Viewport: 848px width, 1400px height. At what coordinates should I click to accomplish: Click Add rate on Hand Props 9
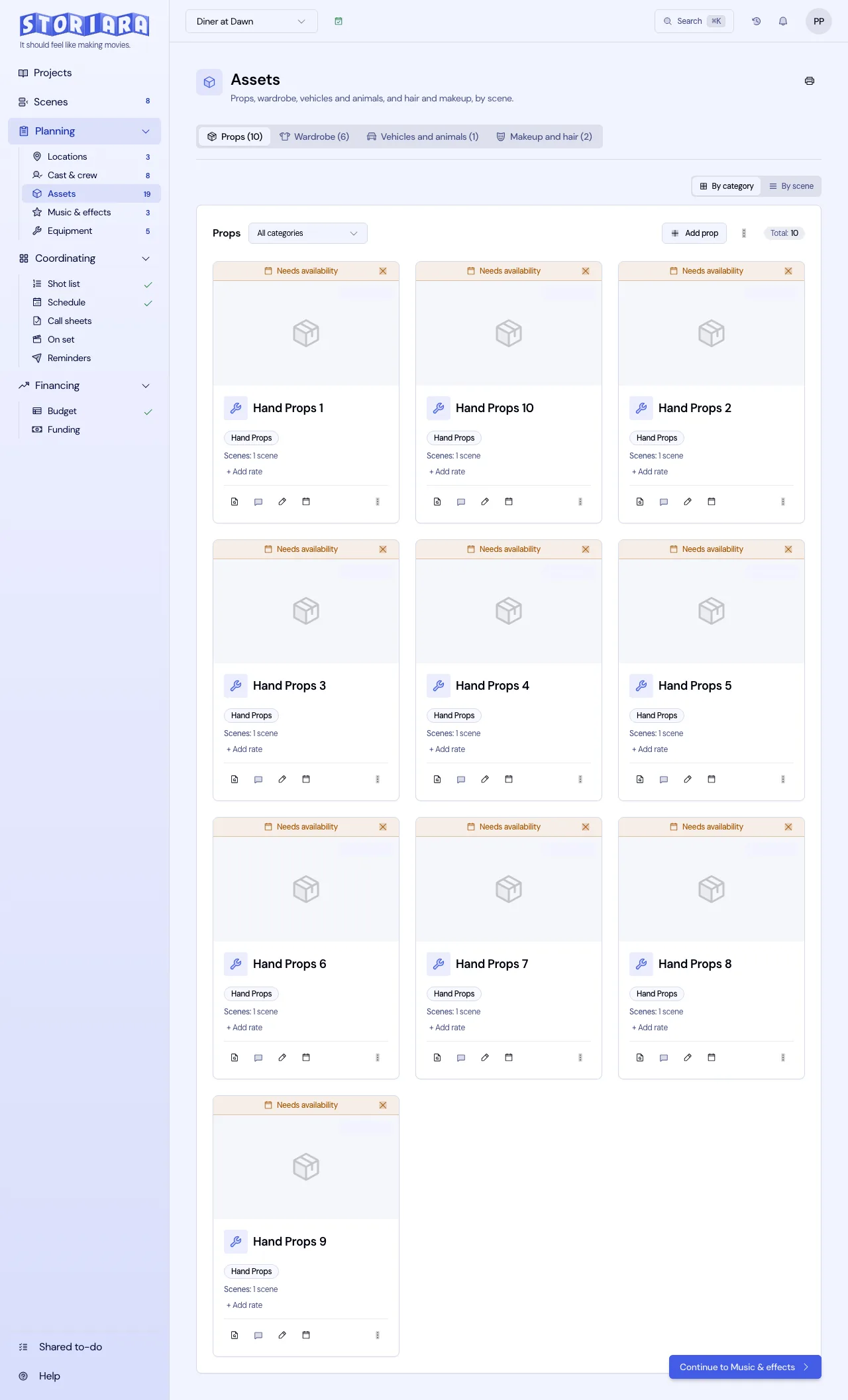point(244,1305)
